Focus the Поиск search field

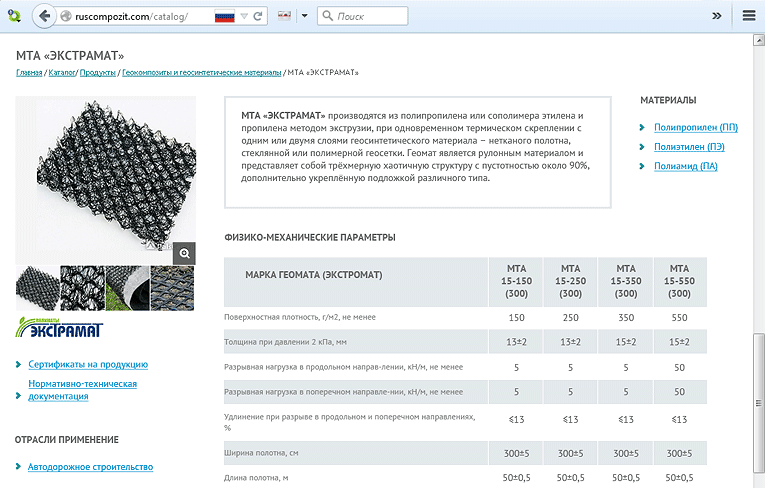(362, 16)
